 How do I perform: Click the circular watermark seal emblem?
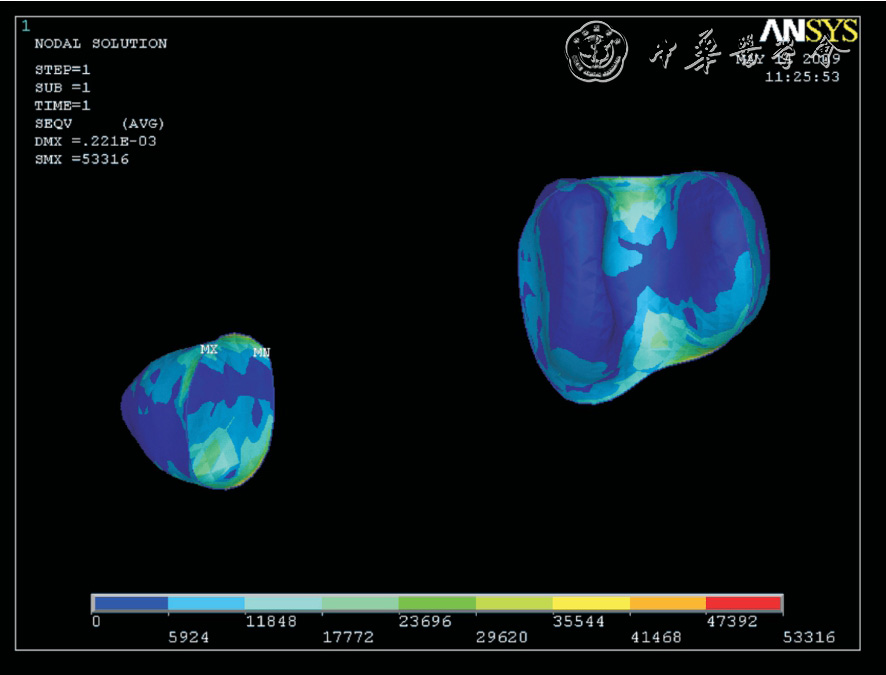(x=597, y=52)
